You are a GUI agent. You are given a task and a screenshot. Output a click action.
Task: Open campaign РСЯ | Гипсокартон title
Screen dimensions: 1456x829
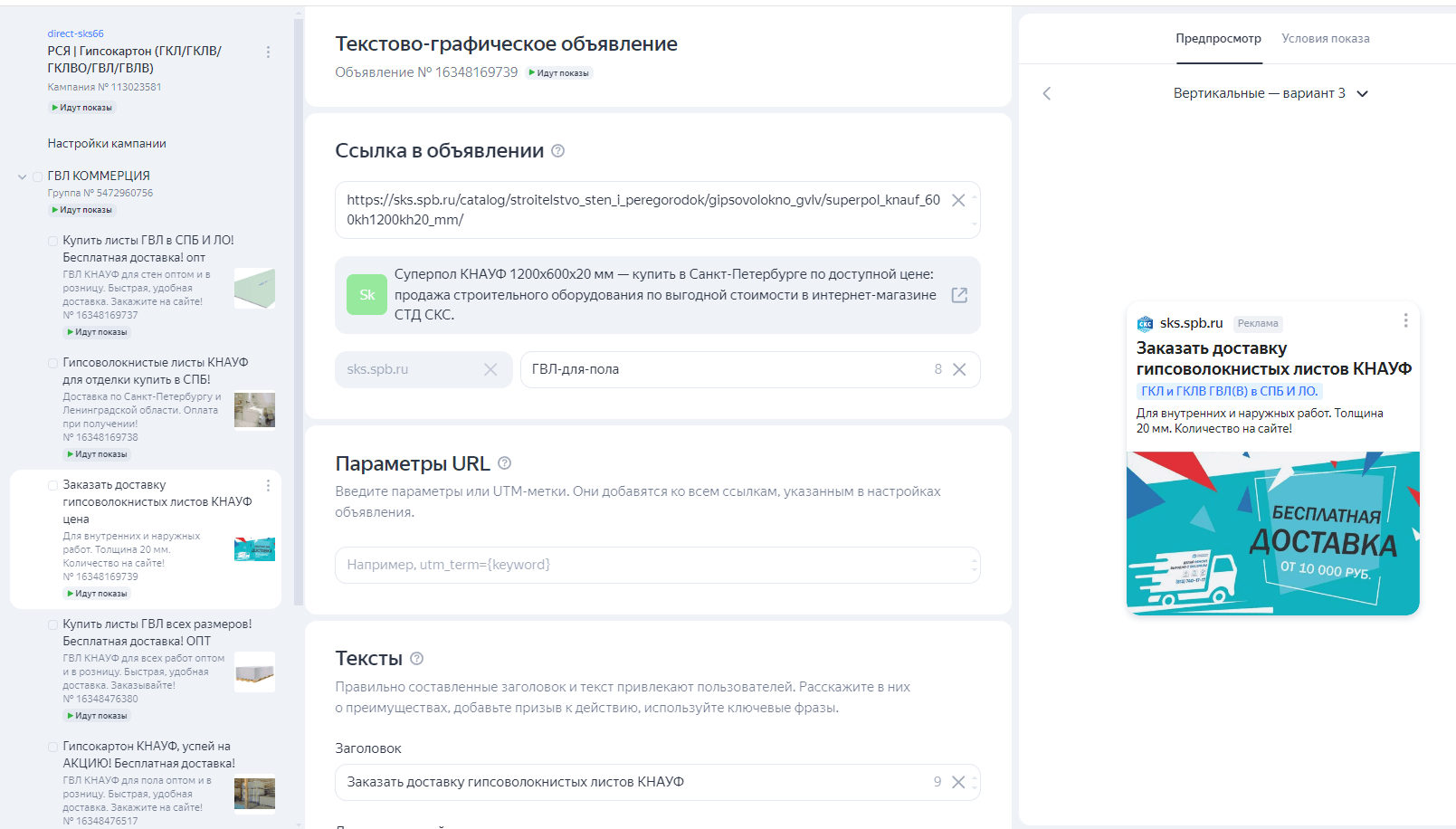pyautogui.click(x=134, y=60)
